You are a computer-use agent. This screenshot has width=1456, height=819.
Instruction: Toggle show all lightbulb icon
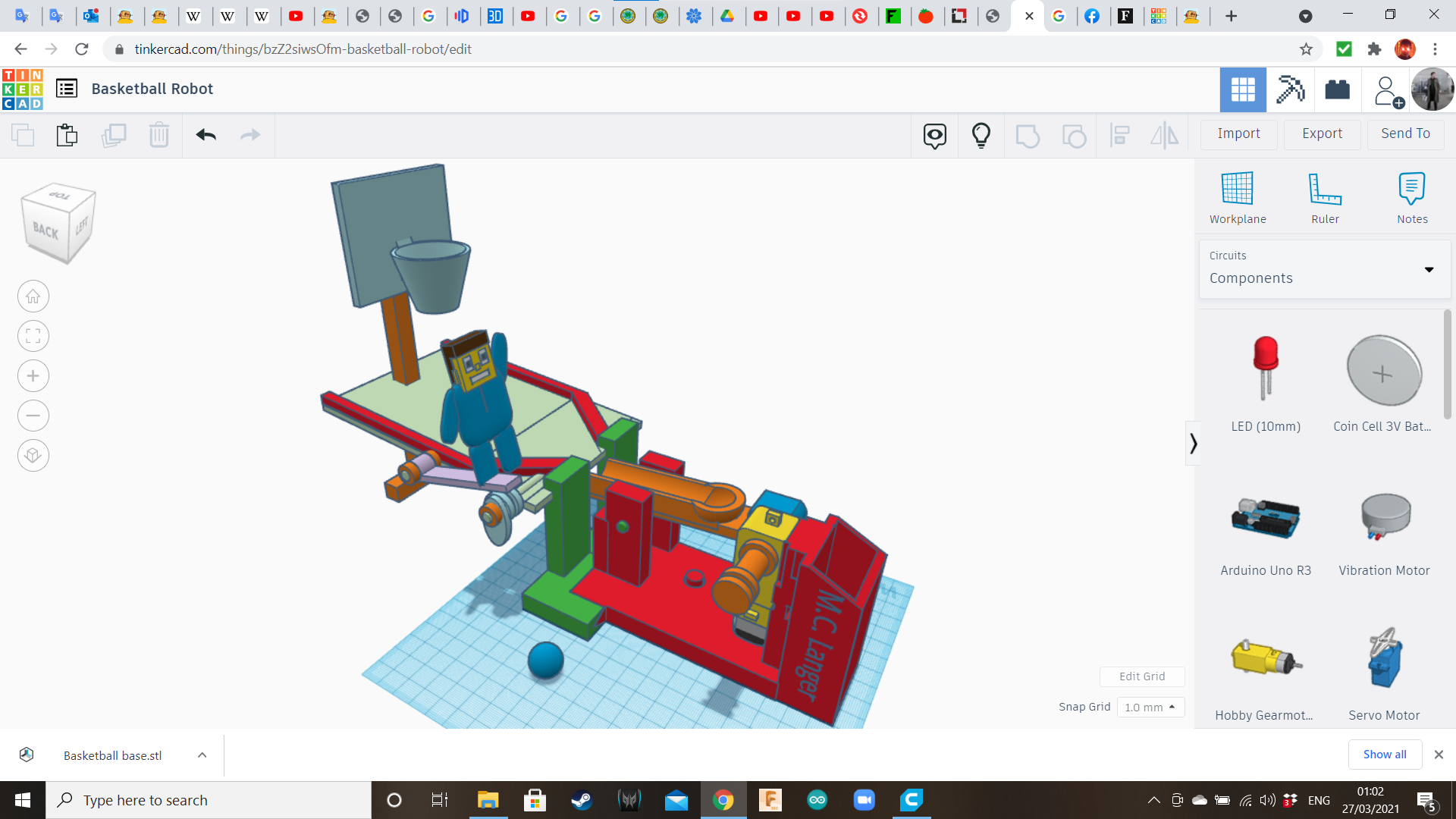click(x=981, y=135)
